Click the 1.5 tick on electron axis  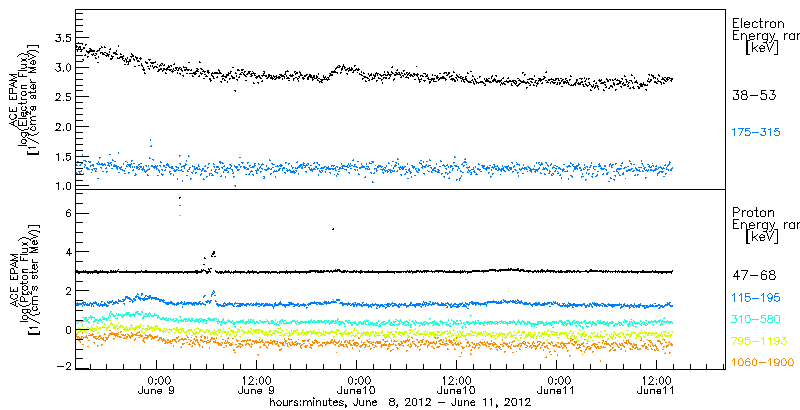(x=61, y=157)
